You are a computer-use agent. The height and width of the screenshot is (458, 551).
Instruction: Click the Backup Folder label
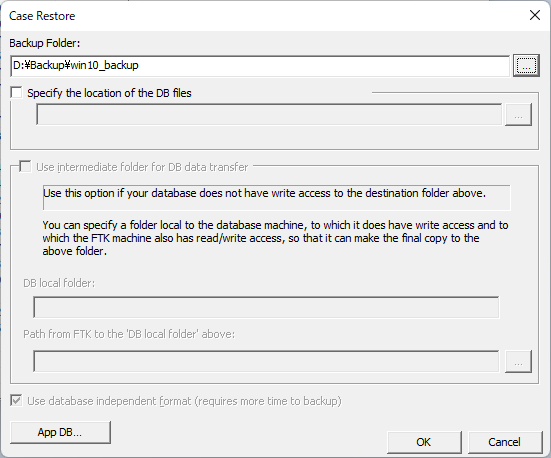point(45,43)
